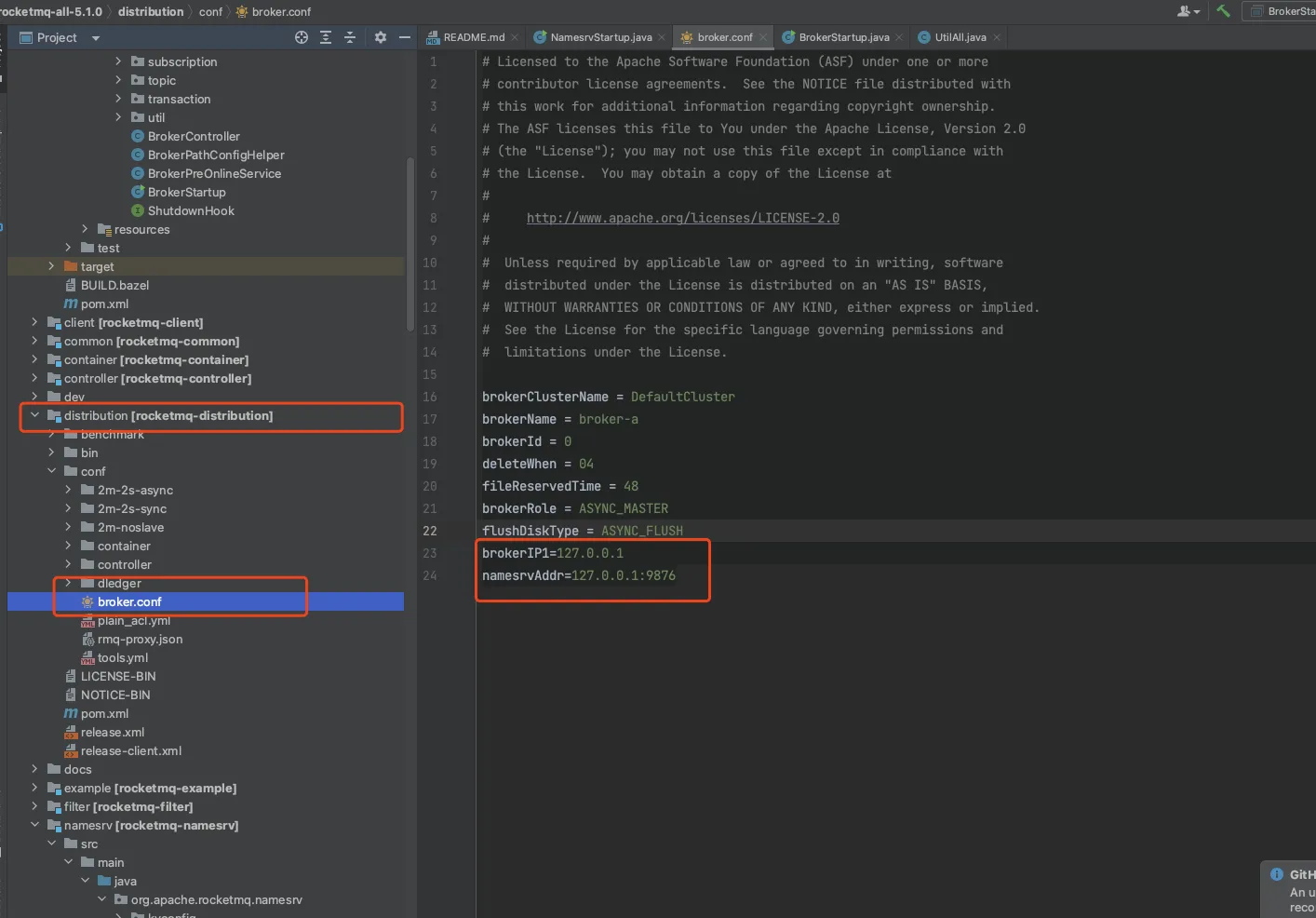Open the user account icon menu
This screenshot has height=918, width=1316.
[x=1188, y=11]
